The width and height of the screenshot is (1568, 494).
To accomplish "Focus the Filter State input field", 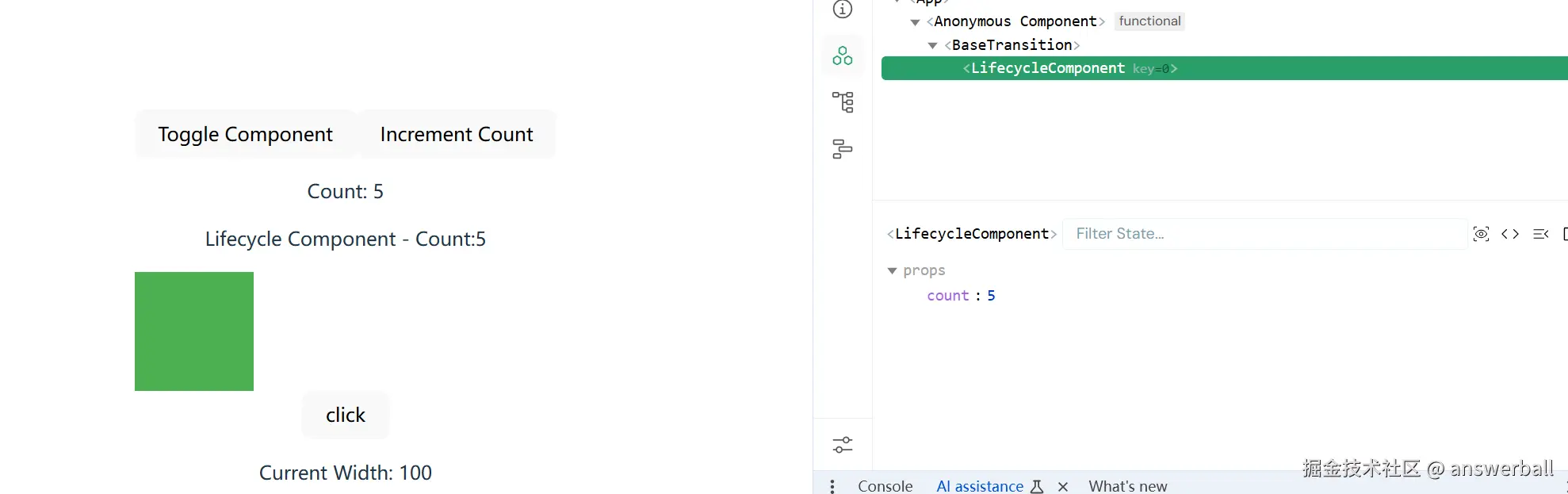I will click(x=1265, y=234).
